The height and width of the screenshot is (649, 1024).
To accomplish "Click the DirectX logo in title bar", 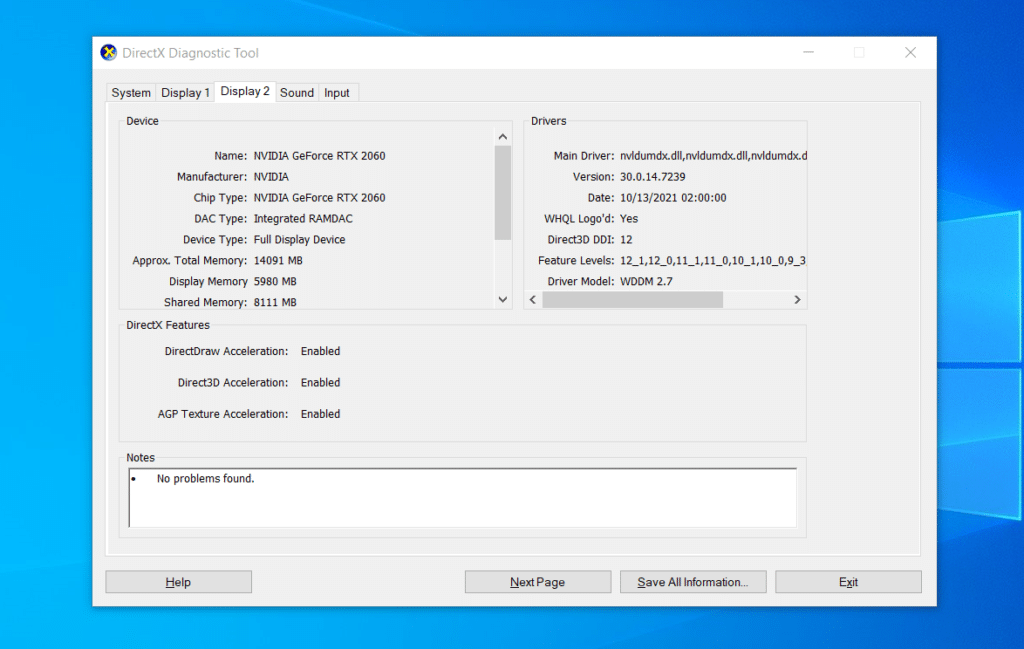I will point(109,53).
